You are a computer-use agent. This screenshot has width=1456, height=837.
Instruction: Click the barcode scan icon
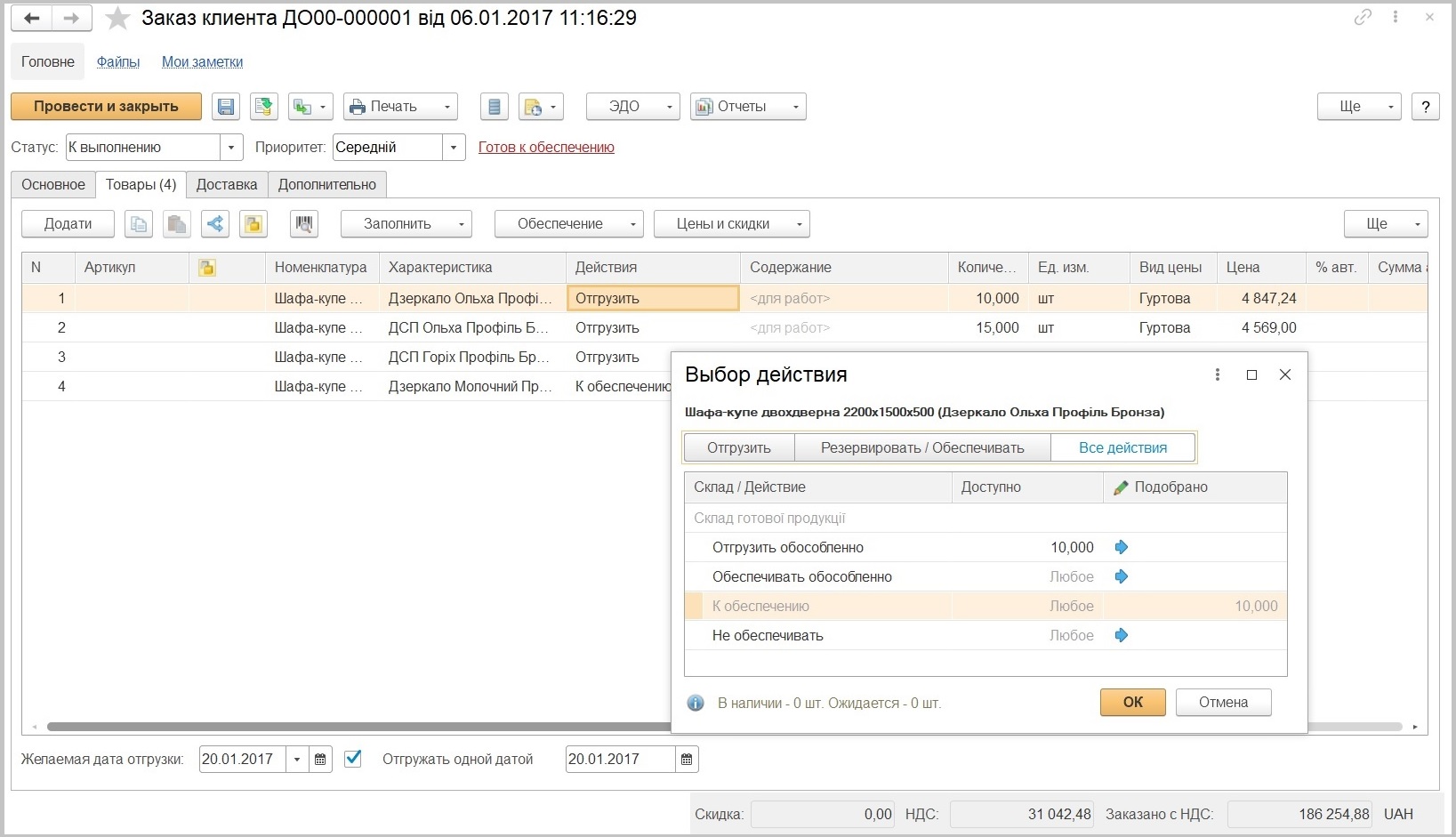304,224
